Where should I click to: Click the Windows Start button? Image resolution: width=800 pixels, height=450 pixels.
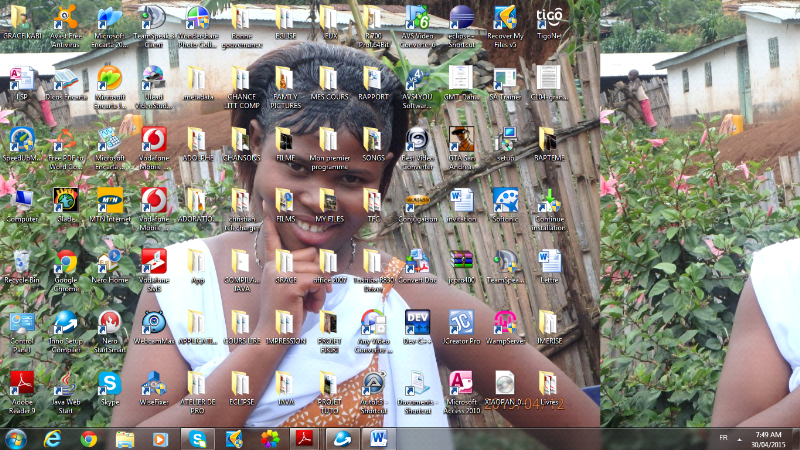click(x=16, y=438)
